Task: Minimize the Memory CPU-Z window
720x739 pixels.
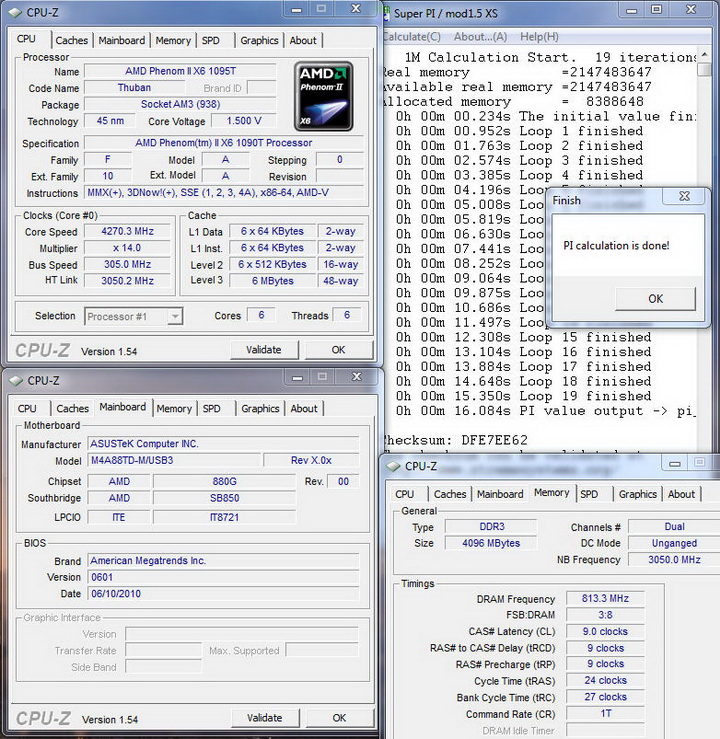Action: point(675,463)
